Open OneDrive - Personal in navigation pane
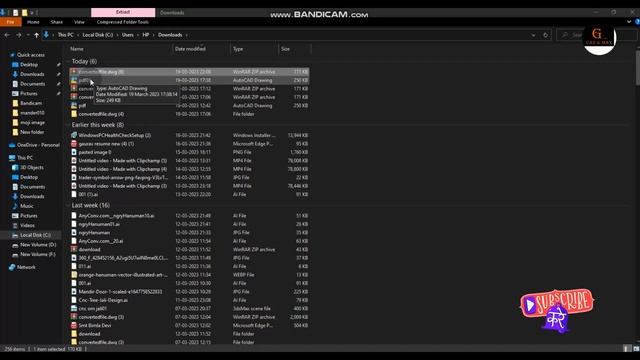 tap(38, 145)
